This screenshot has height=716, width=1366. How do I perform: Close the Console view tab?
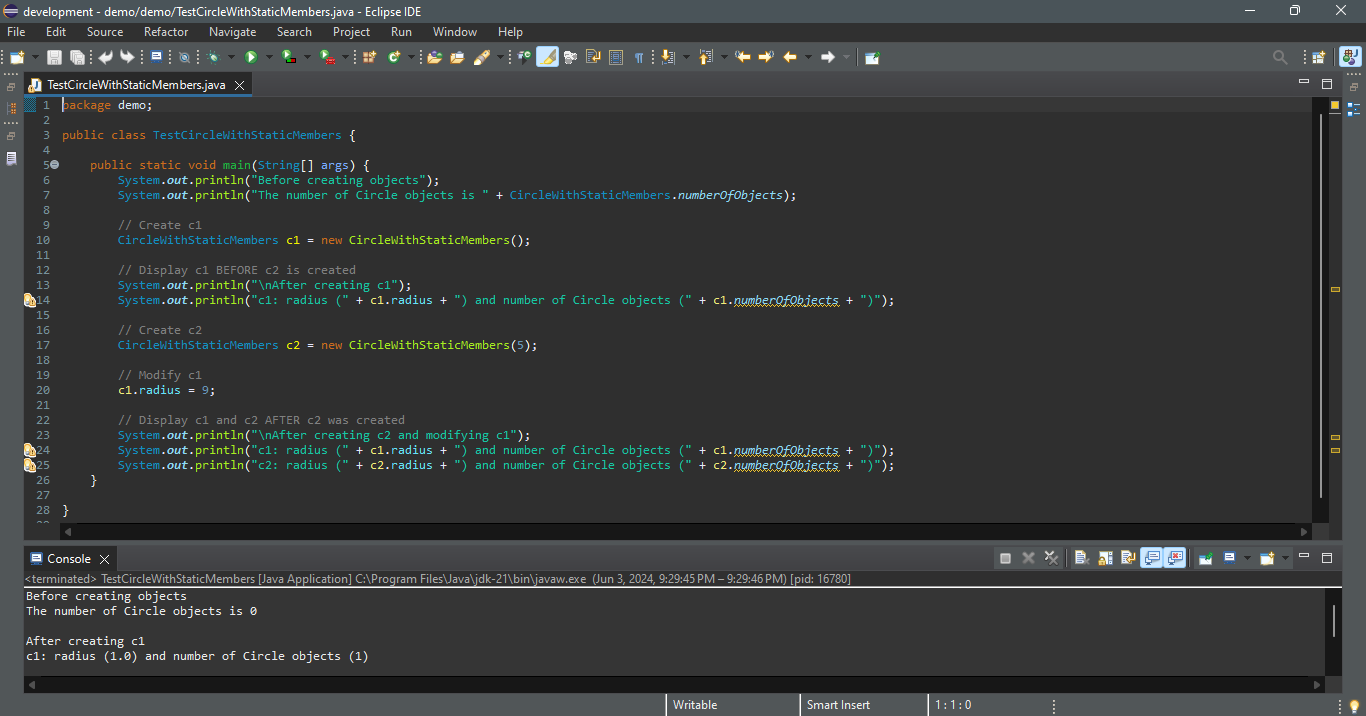pyautogui.click(x=104, y=559)
